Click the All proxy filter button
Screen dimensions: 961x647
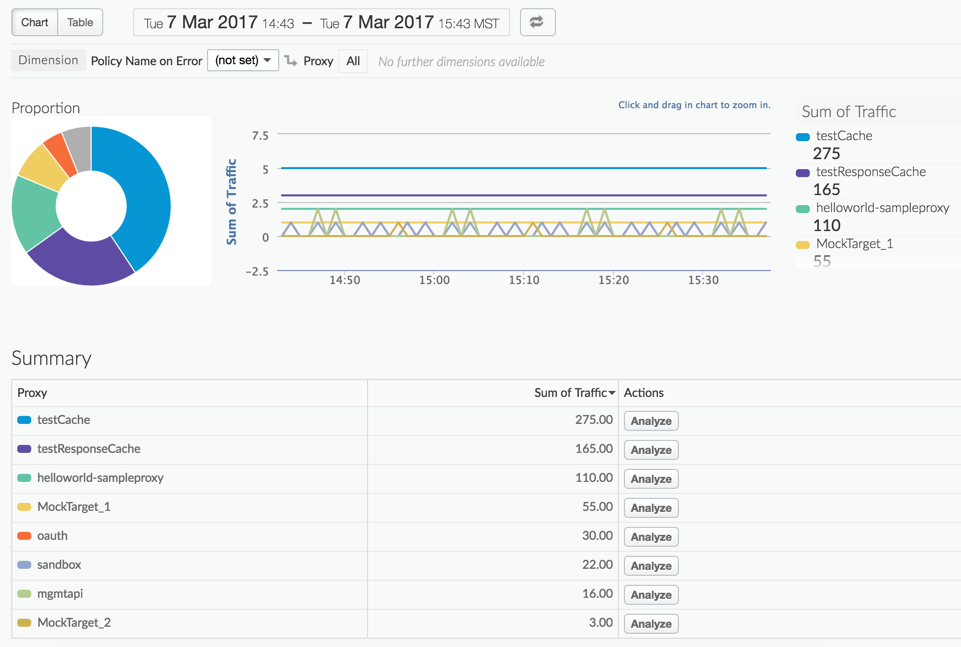[x=352, y=61]
